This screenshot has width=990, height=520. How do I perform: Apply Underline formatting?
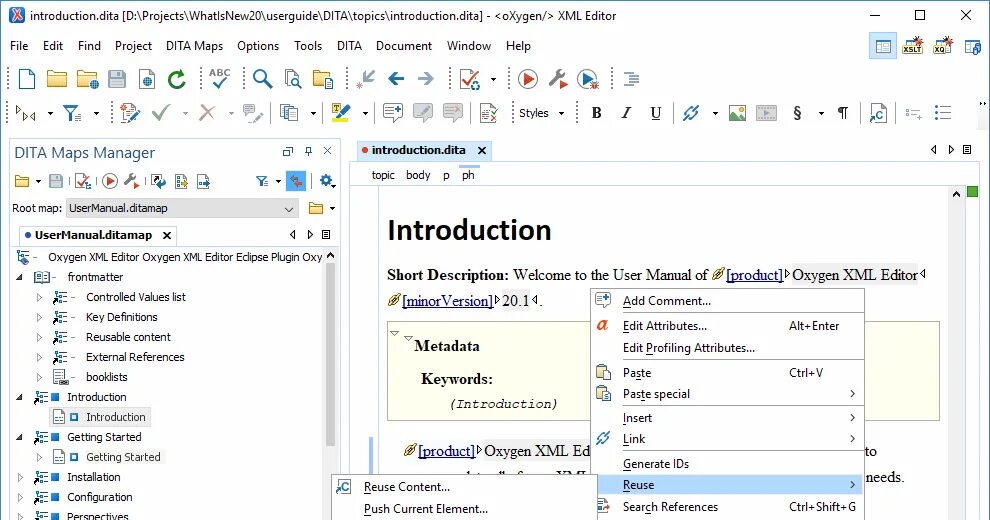pyautogui.click(x=656, y=113)
